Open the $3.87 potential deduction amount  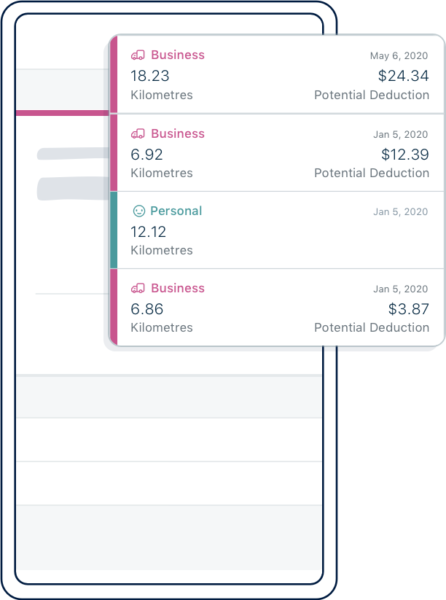409,309
